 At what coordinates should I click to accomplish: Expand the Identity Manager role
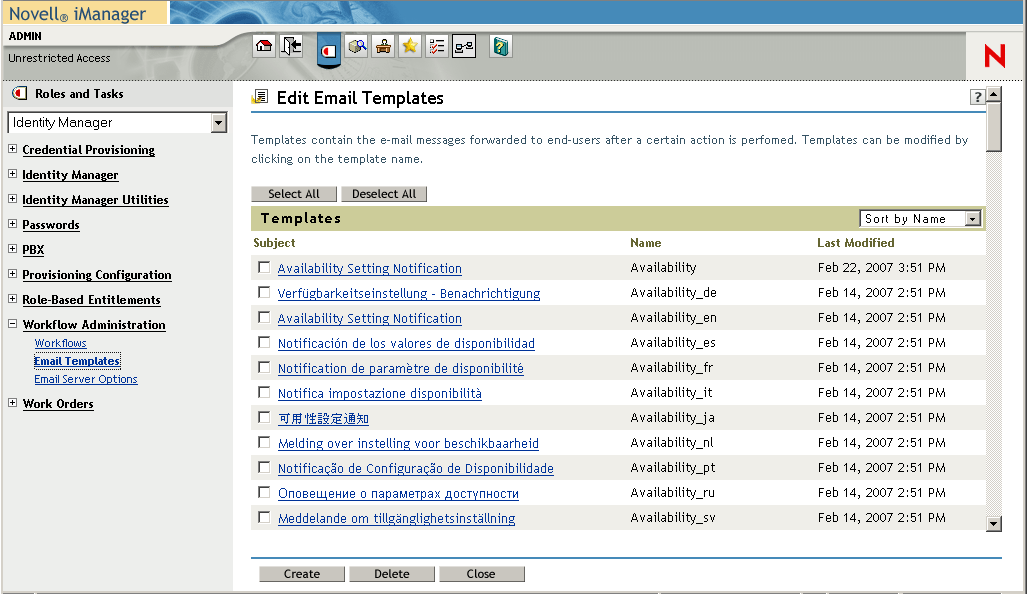pyautogui.click(x=12, y=174)
